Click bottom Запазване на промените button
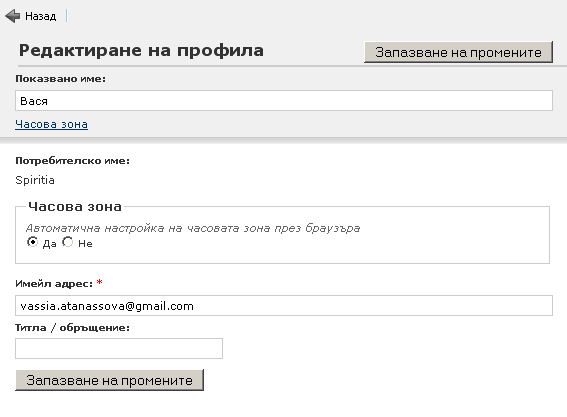Viewport: 567px width, 417px height. point(110,380)
